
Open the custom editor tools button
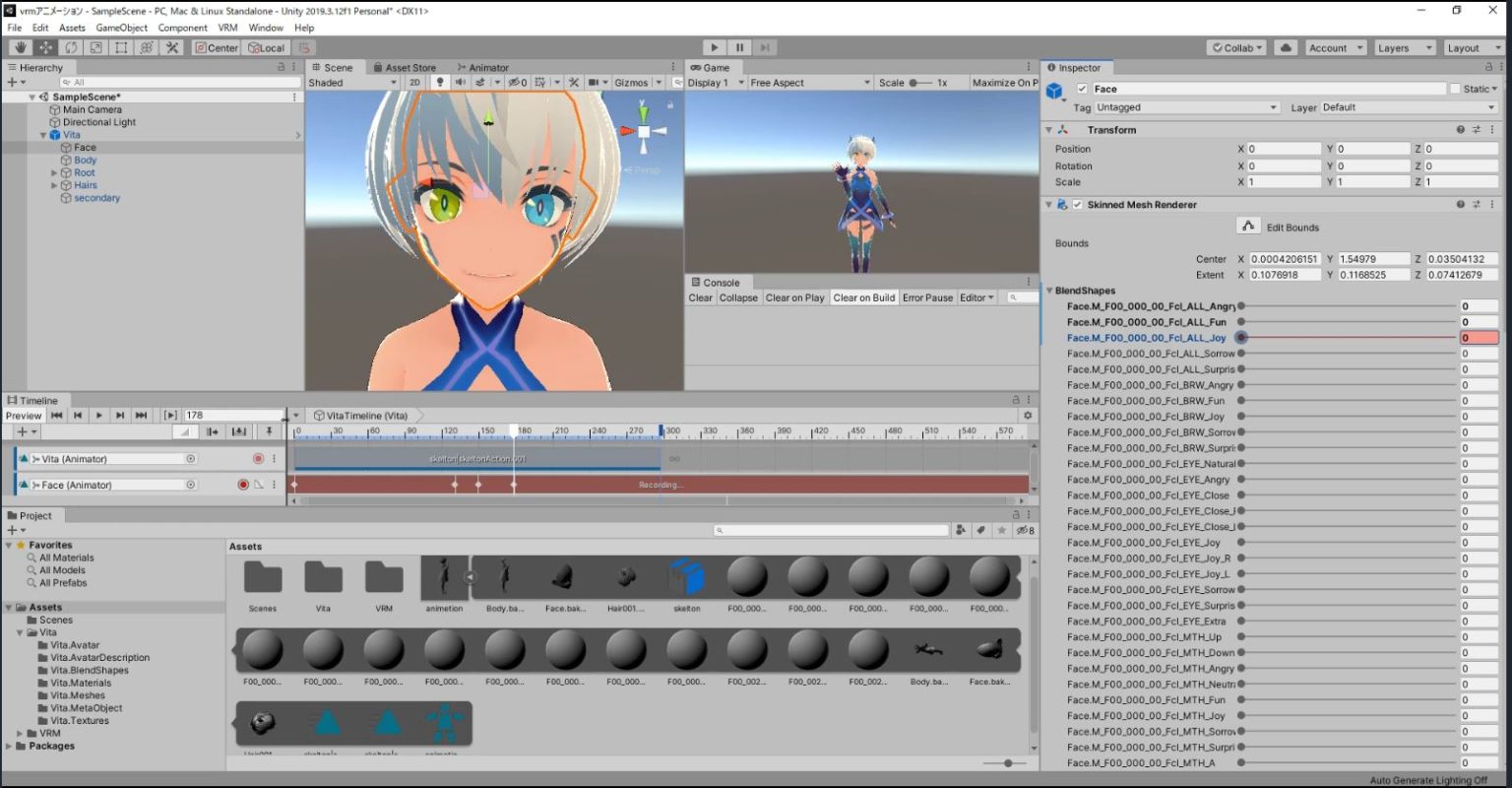click(x=172, y=47)
